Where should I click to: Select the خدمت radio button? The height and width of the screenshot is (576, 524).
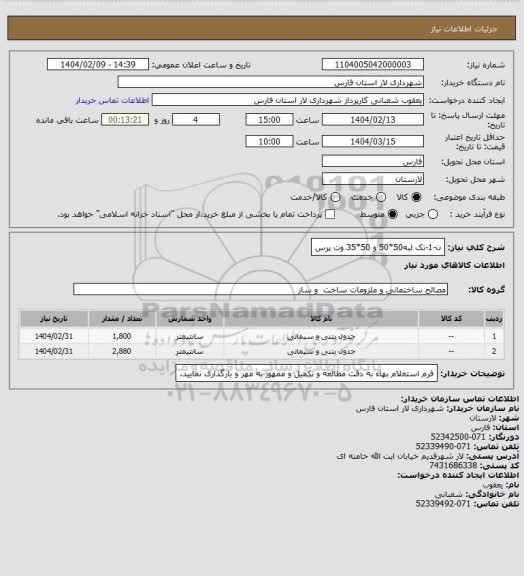(381, 197)
